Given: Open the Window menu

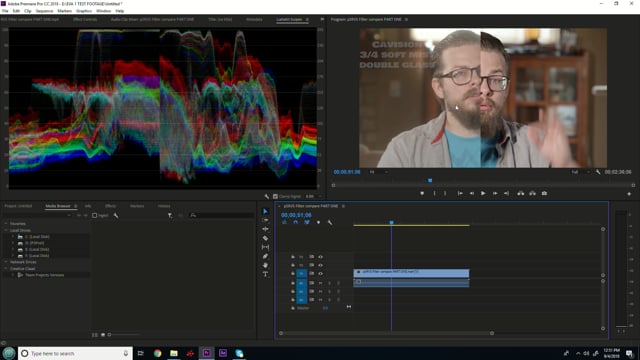Looking at the screenshot, I should 103,11.
